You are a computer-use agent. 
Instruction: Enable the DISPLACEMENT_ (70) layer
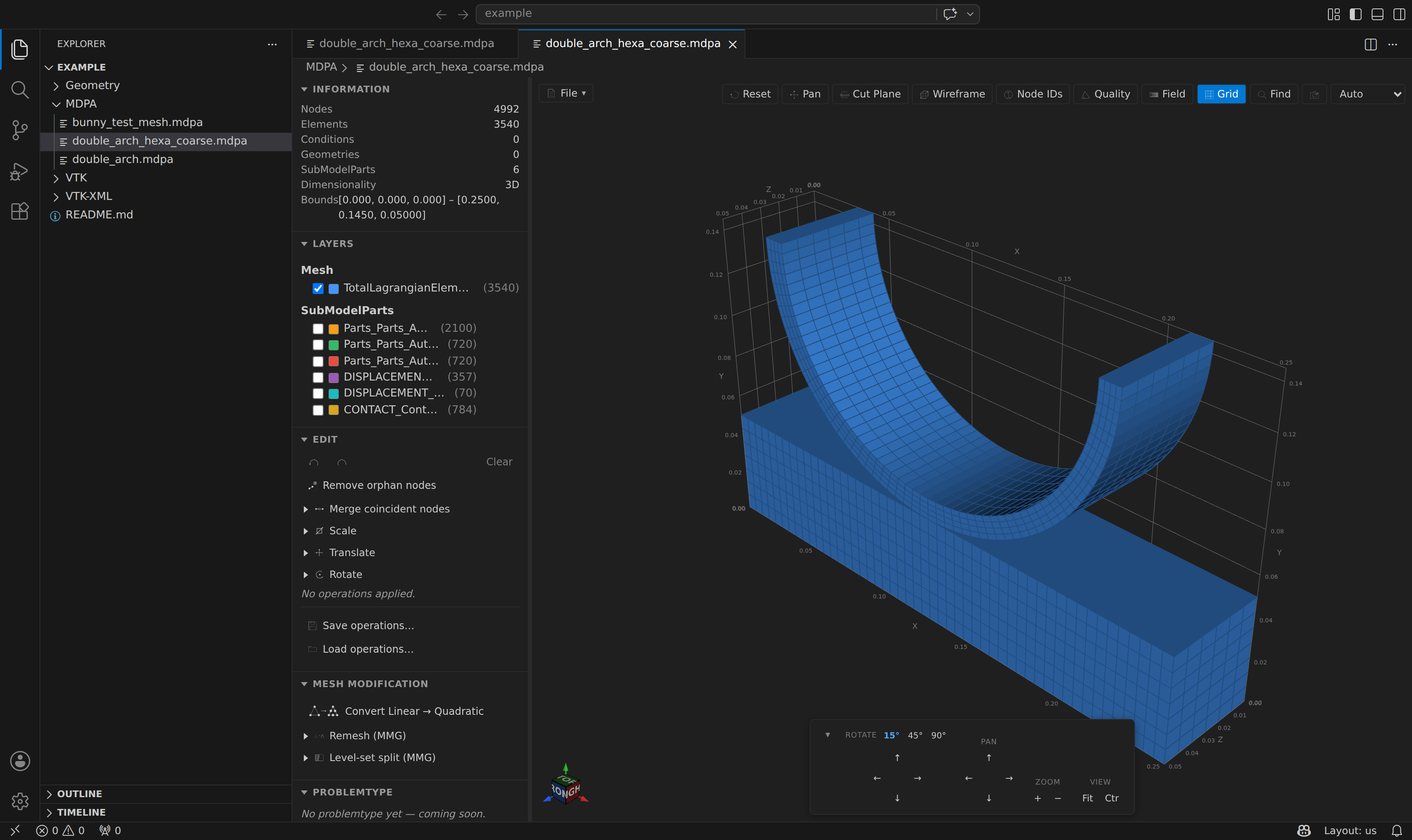(x=318, y=394)
